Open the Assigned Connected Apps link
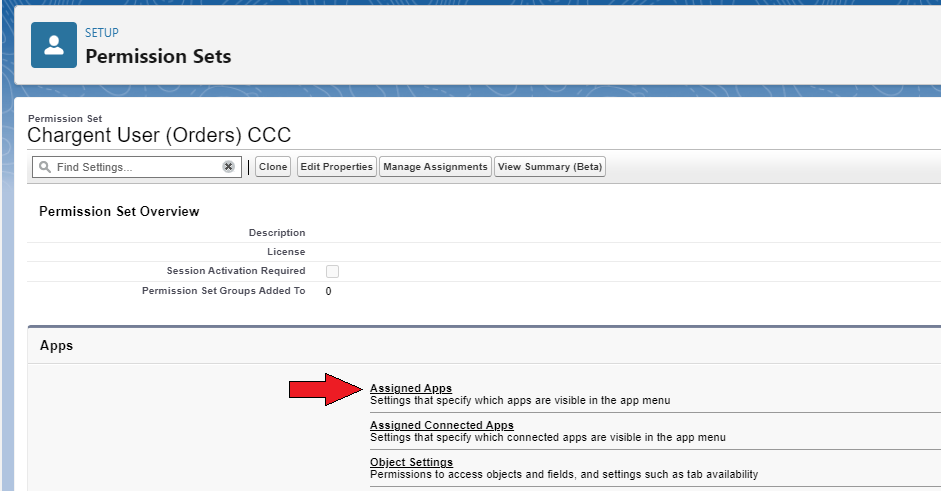The image size is (941, 491). pyautogui.click(x=442, y=425)
